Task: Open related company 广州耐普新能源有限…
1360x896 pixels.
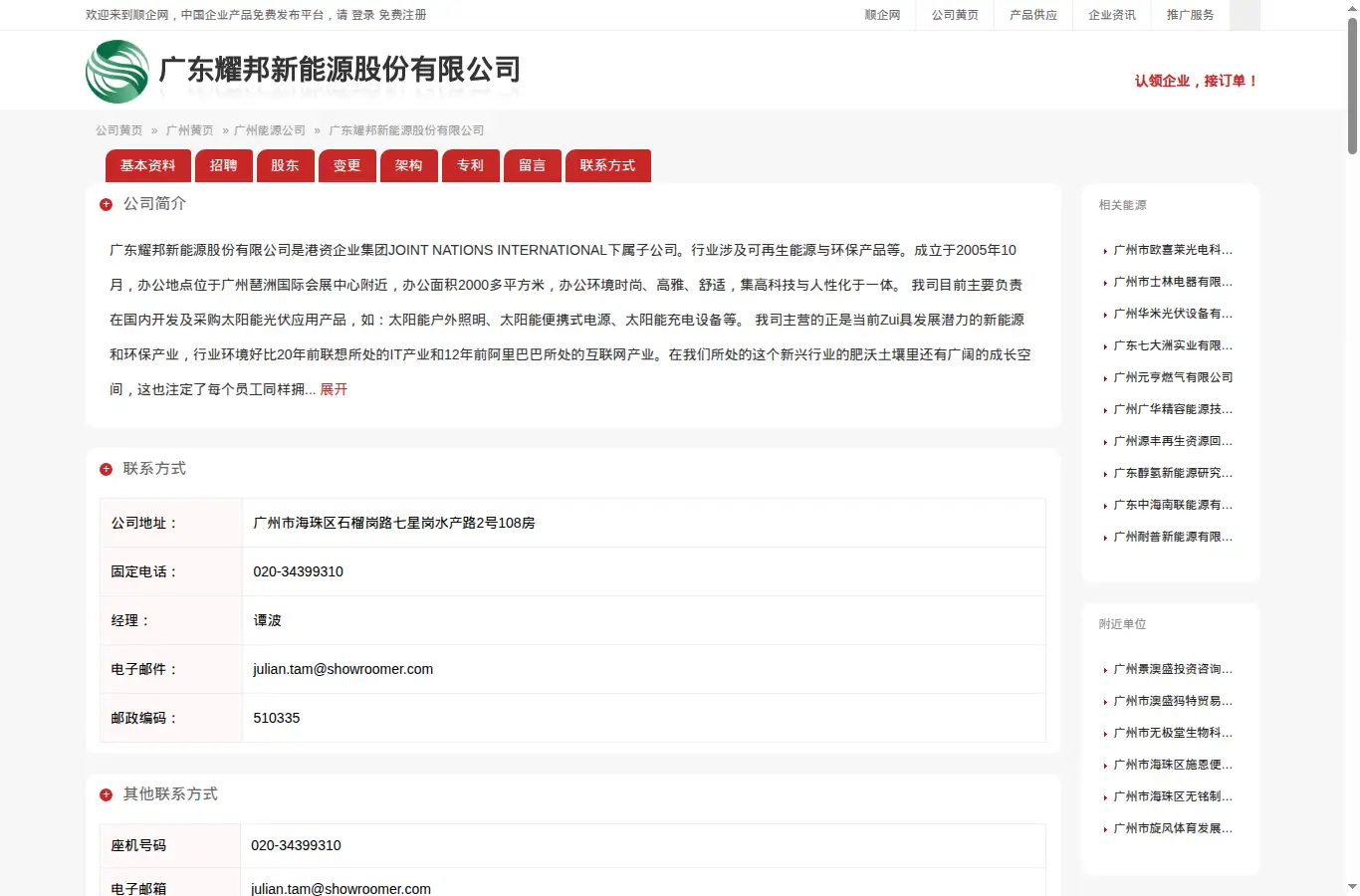Action: pos(1173,537)
